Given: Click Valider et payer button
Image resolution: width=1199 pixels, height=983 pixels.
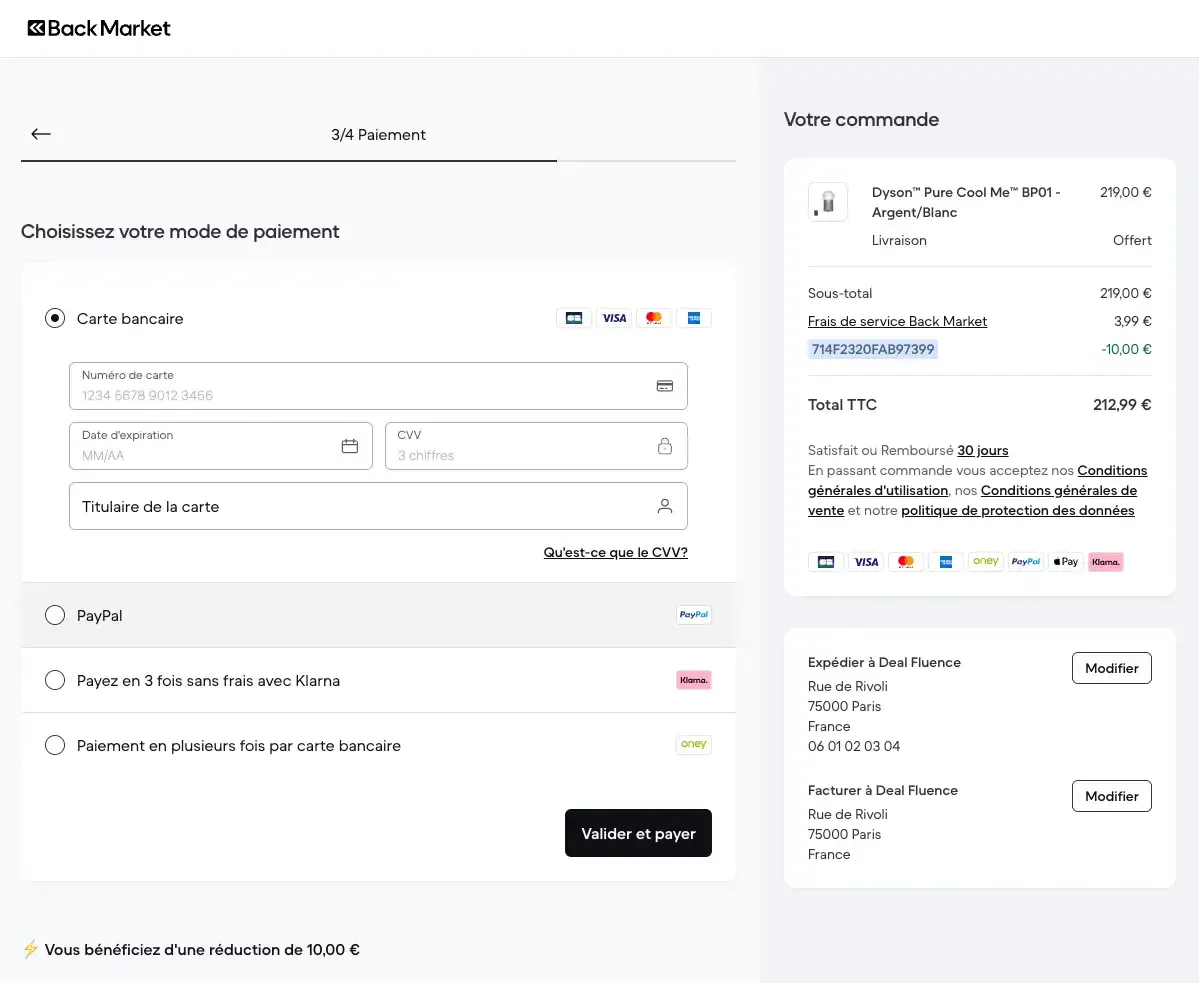Looking at the screenshot, I should pyautogui.click(x=638, y=833).
